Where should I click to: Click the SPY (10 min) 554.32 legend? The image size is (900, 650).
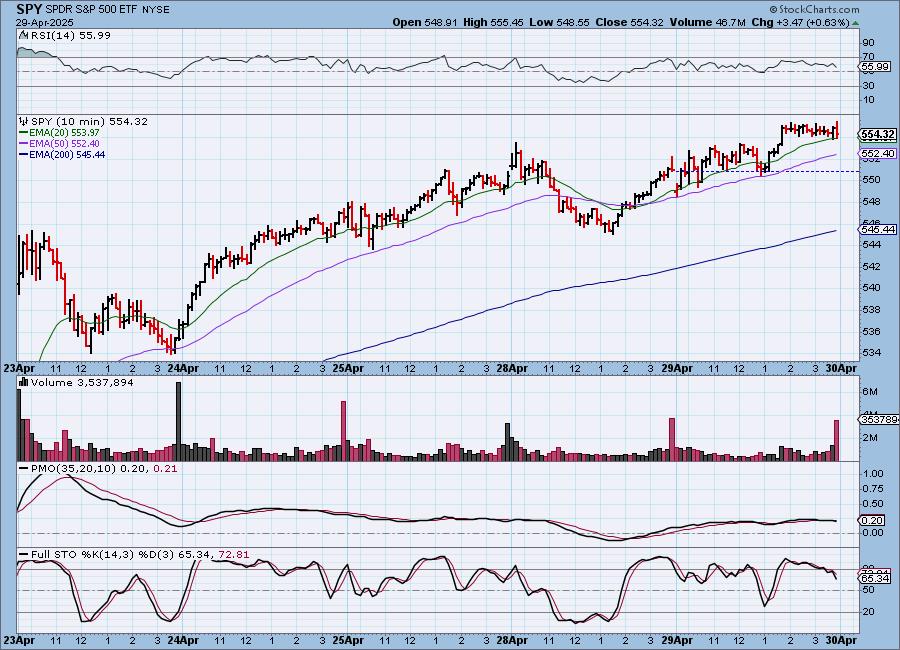pyautogui.click(x=90, y=122)
